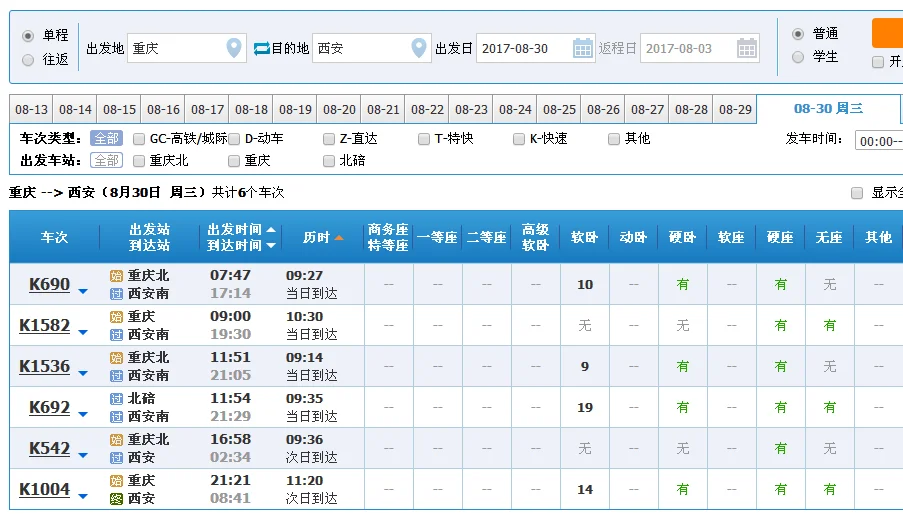
Task: Click the pass-through icon next to K542 西安
Action: click(116, 458)
